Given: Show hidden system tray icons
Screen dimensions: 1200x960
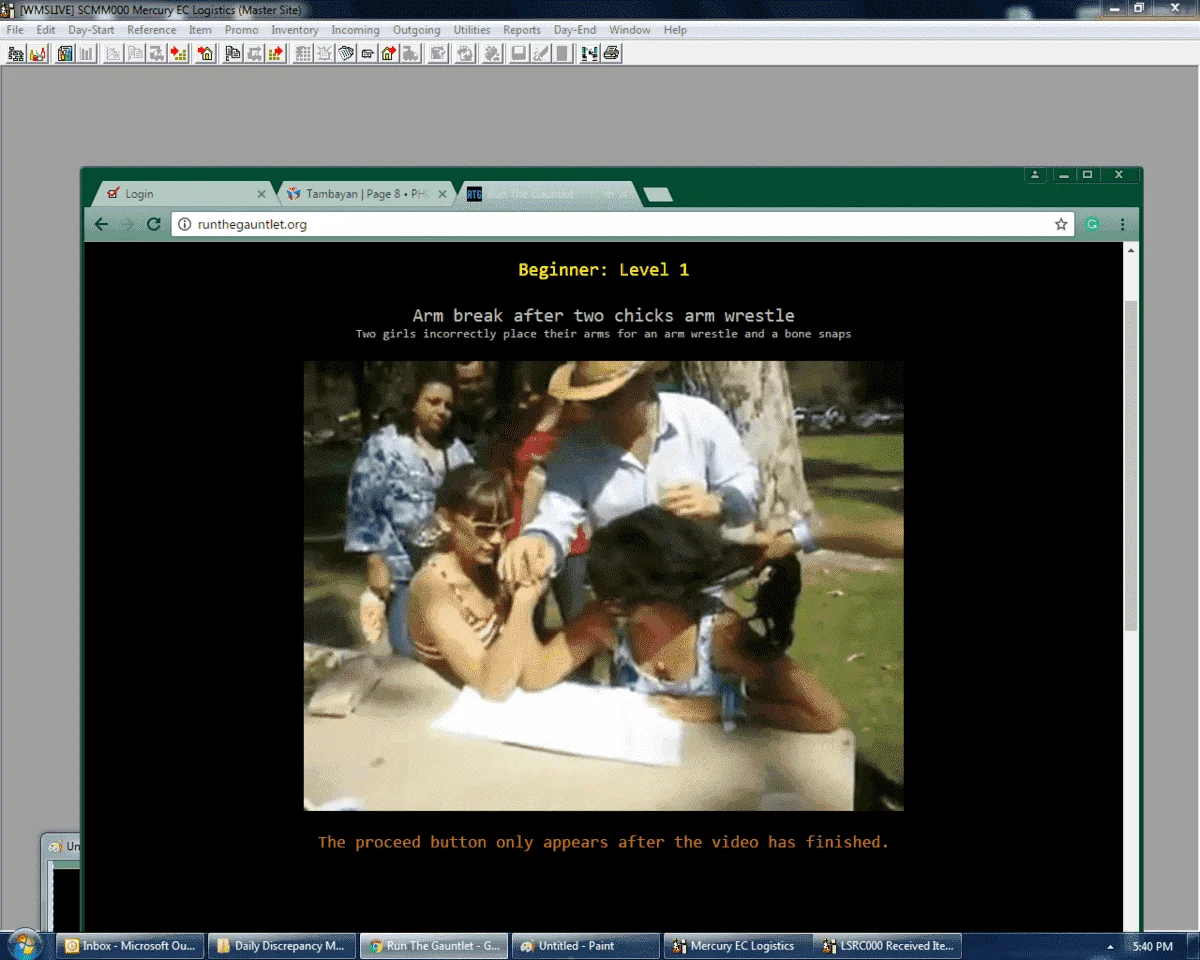Looking at the screenshot, I should pos(1110,946).
